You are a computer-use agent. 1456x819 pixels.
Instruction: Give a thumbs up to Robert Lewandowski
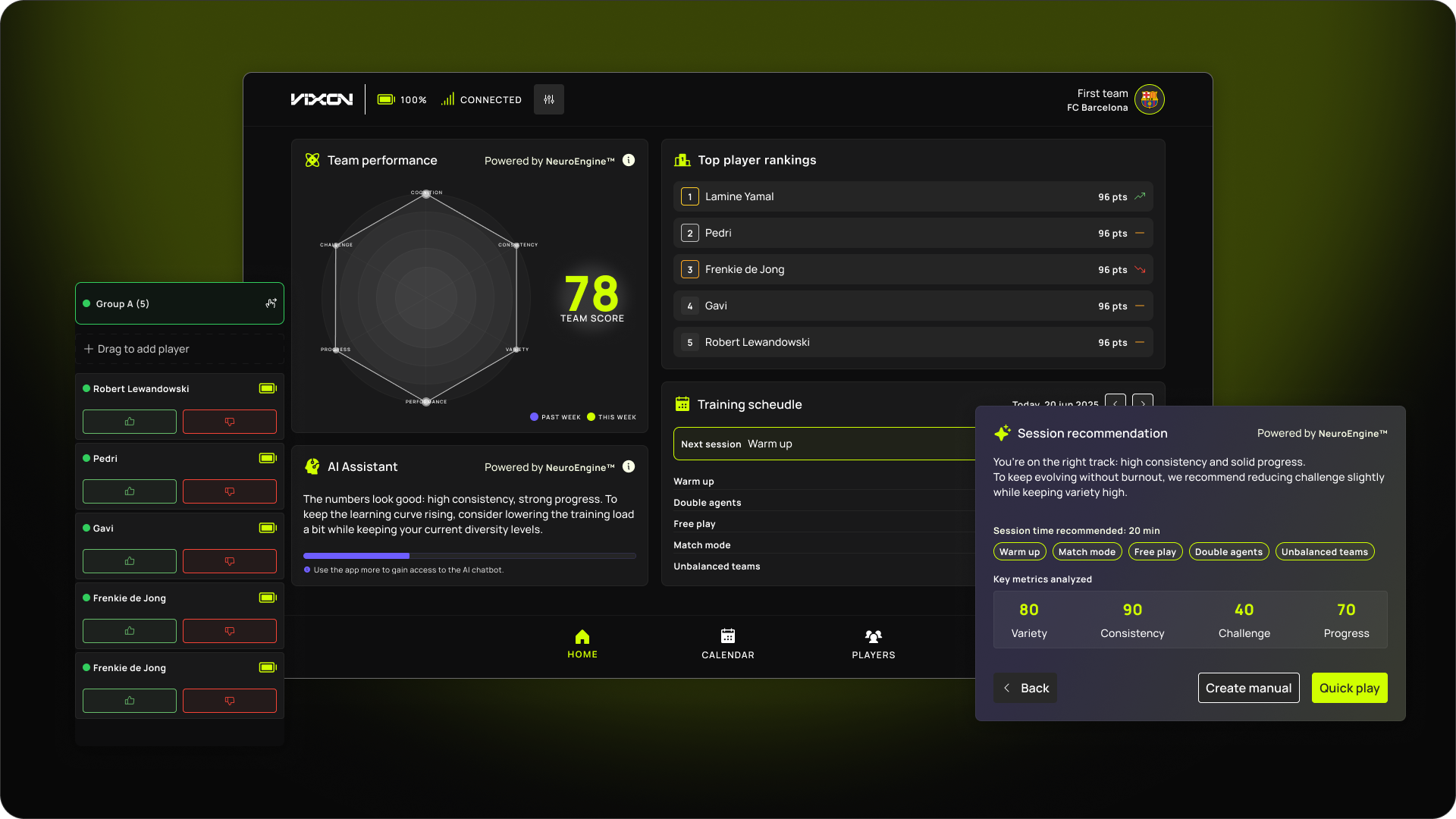(129, 422)
